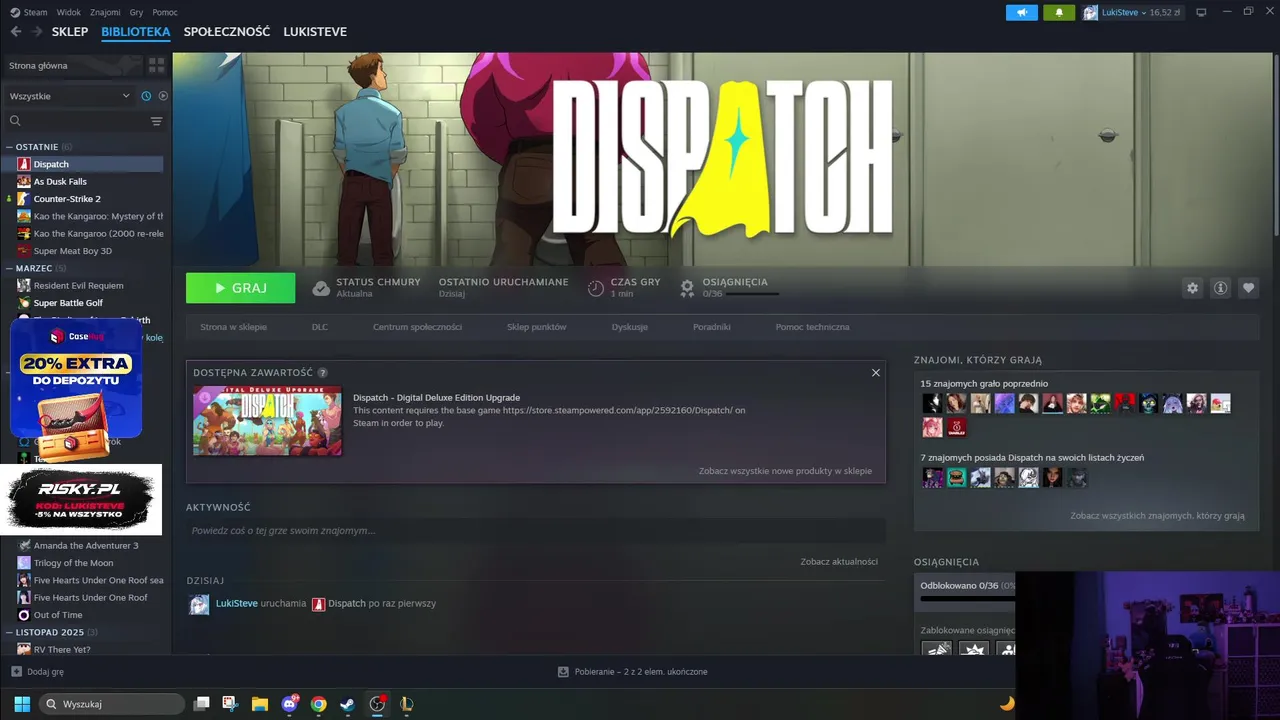Go to the SPOŁECZNOŚĆ section
Screen dimensions: 1280x720
tap(227, 32)
